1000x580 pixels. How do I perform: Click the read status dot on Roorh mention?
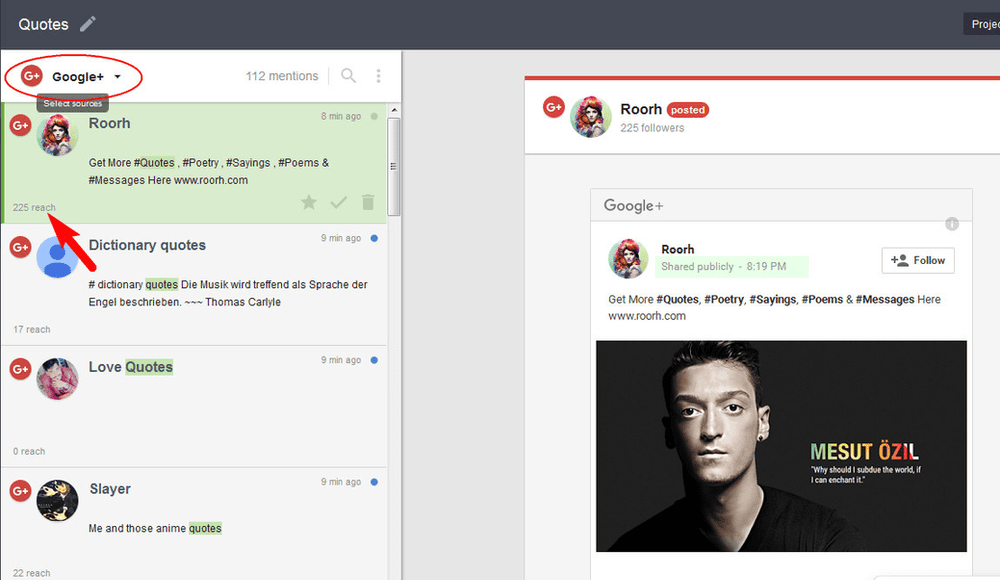[374, 116]
